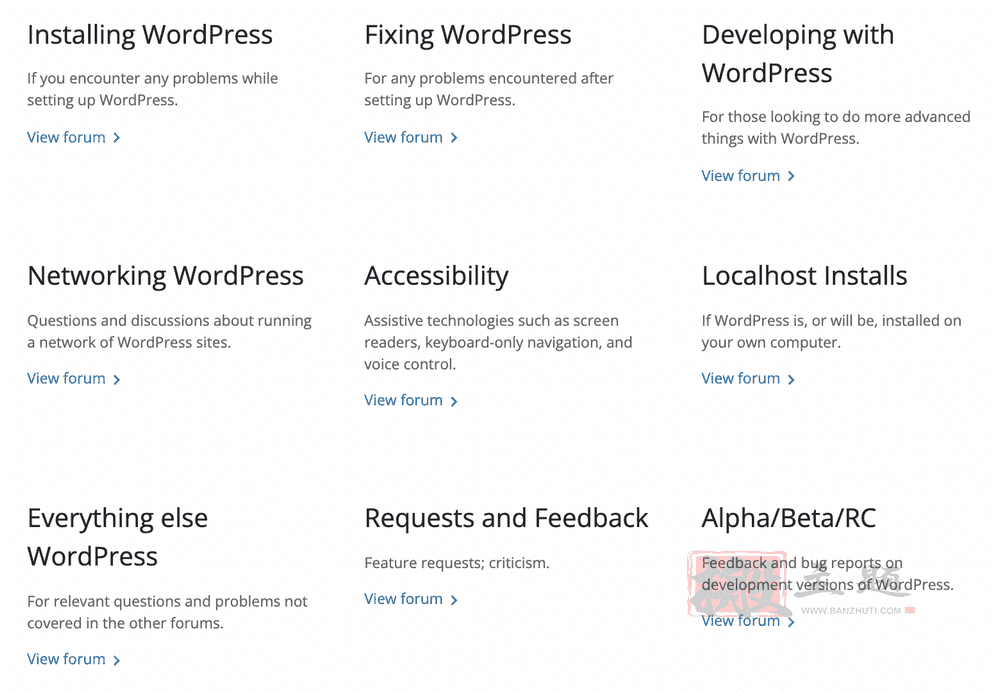1000x693 pixels.
Task: Open View forum link under Fixing WordPress
Action: [411, 138]
